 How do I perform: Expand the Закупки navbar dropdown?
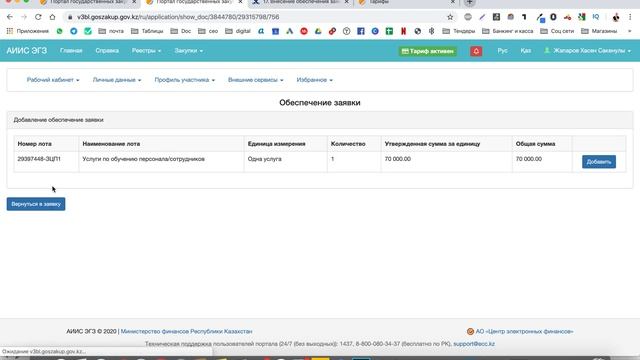coord(189,51)
